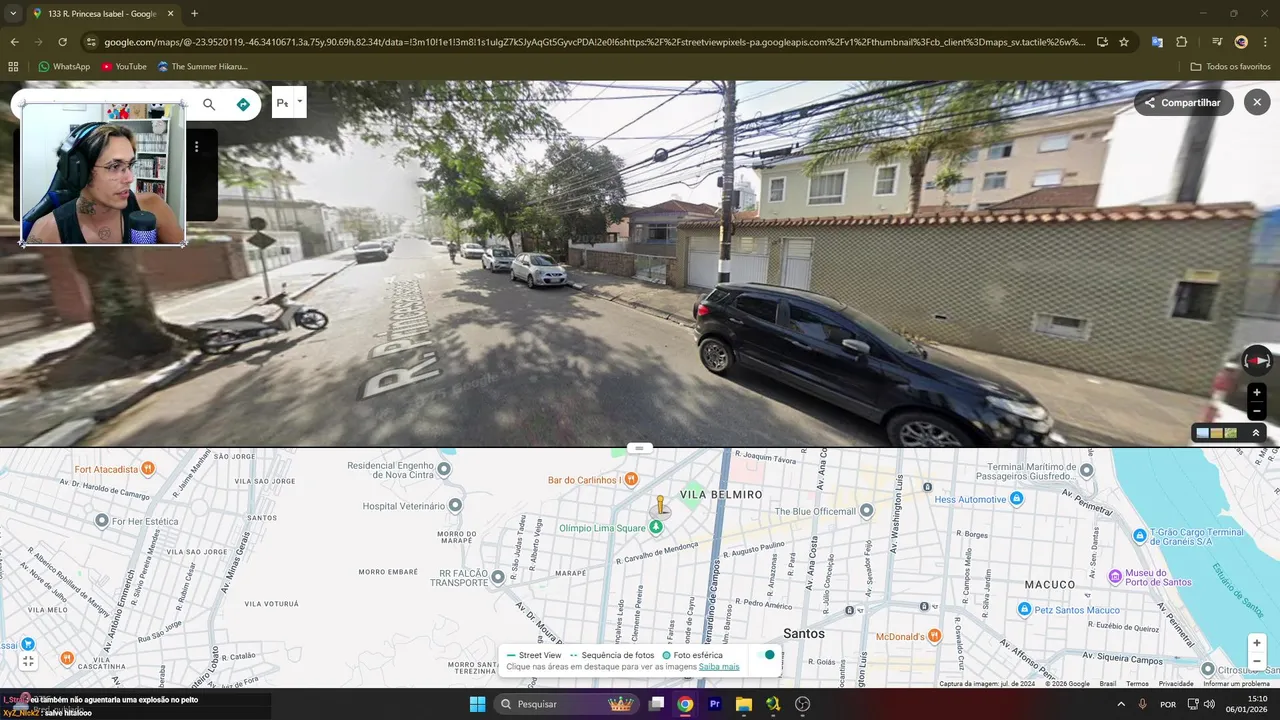This screenshot has width=1280, height=720.
Task: Click the Bar do Carlinhos pin
Action: pyautogui.click(x=631, y=480)
